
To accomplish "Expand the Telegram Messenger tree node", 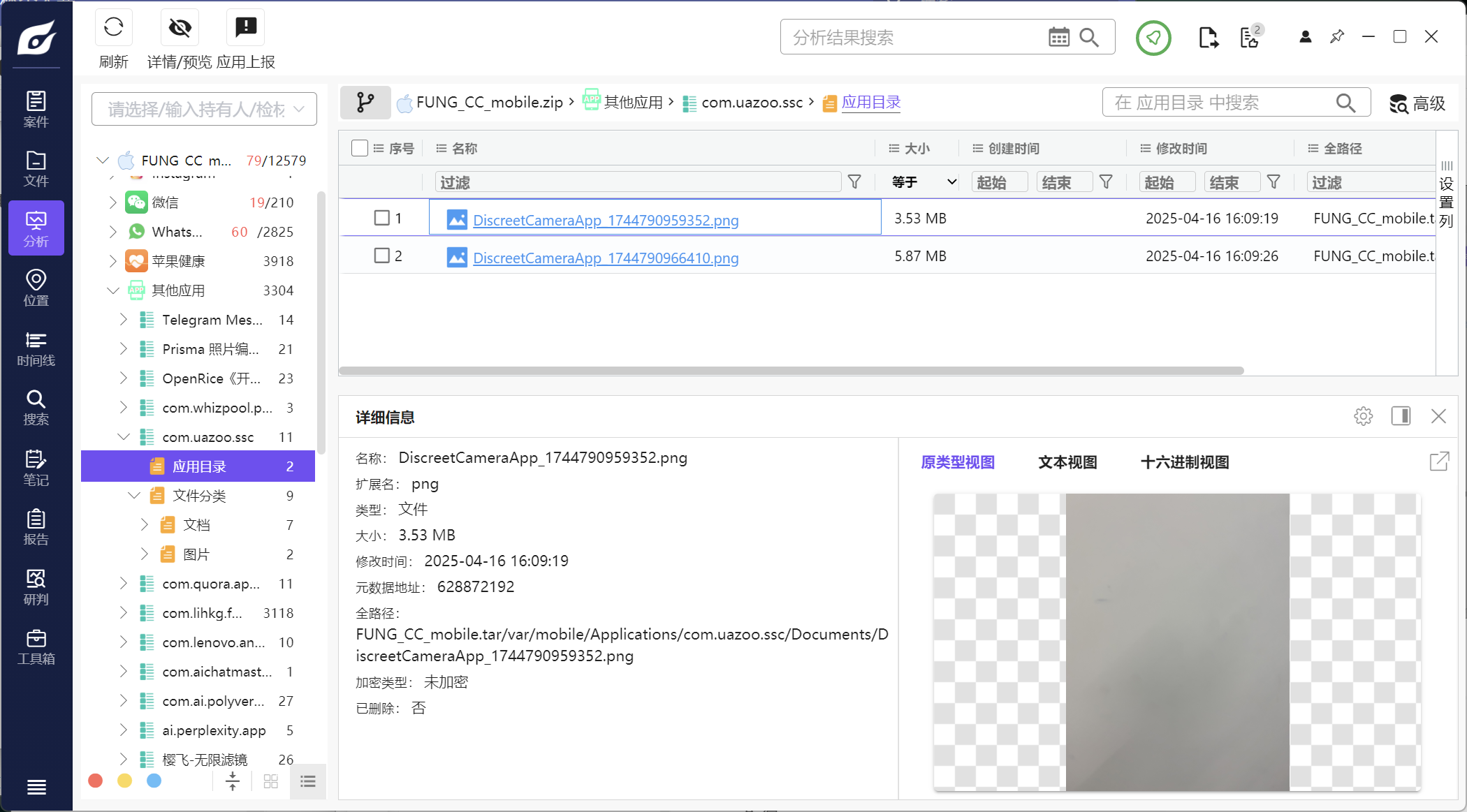I will tap(124, 320).
